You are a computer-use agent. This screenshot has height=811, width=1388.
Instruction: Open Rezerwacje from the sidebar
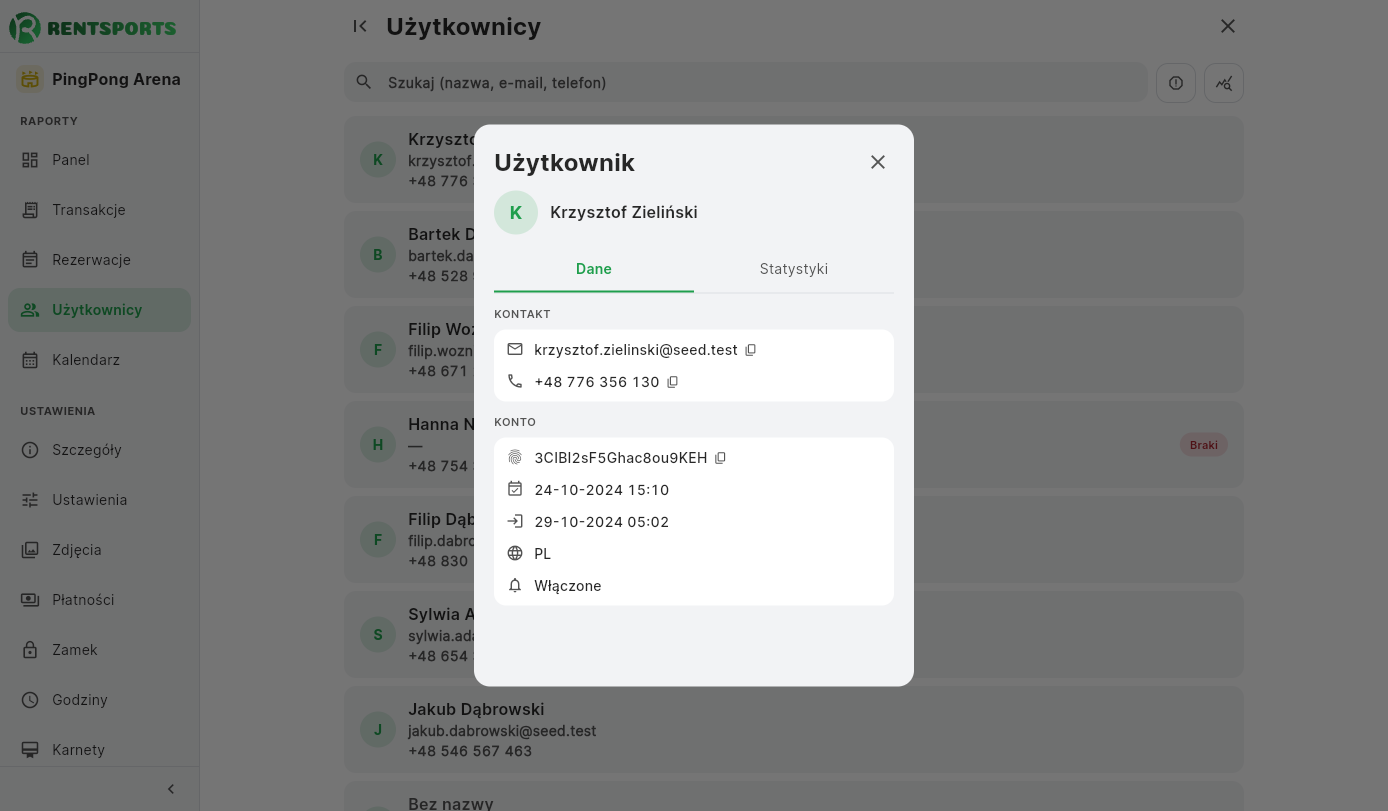click(x=99, y=260)
